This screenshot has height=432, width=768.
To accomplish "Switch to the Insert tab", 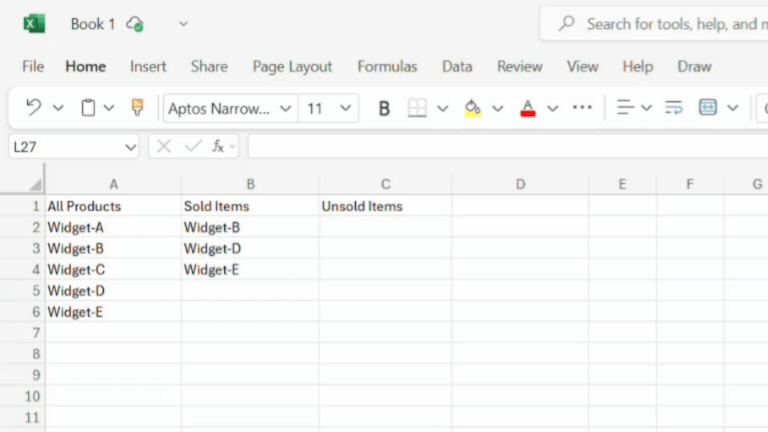I will coord(148,66).
